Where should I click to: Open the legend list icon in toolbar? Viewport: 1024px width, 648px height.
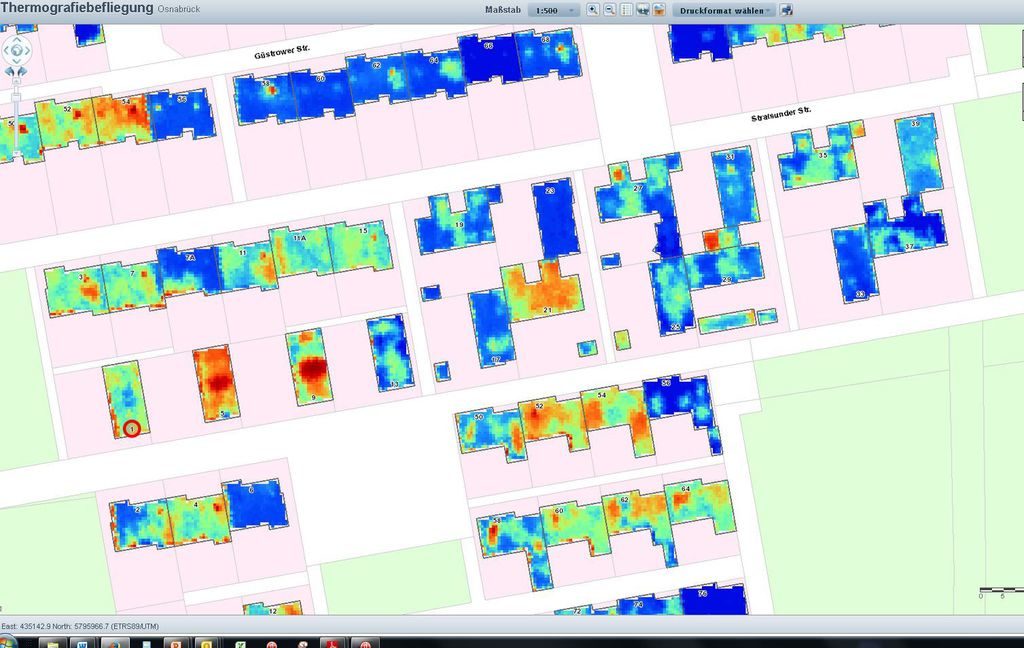[x=627, y=10]
